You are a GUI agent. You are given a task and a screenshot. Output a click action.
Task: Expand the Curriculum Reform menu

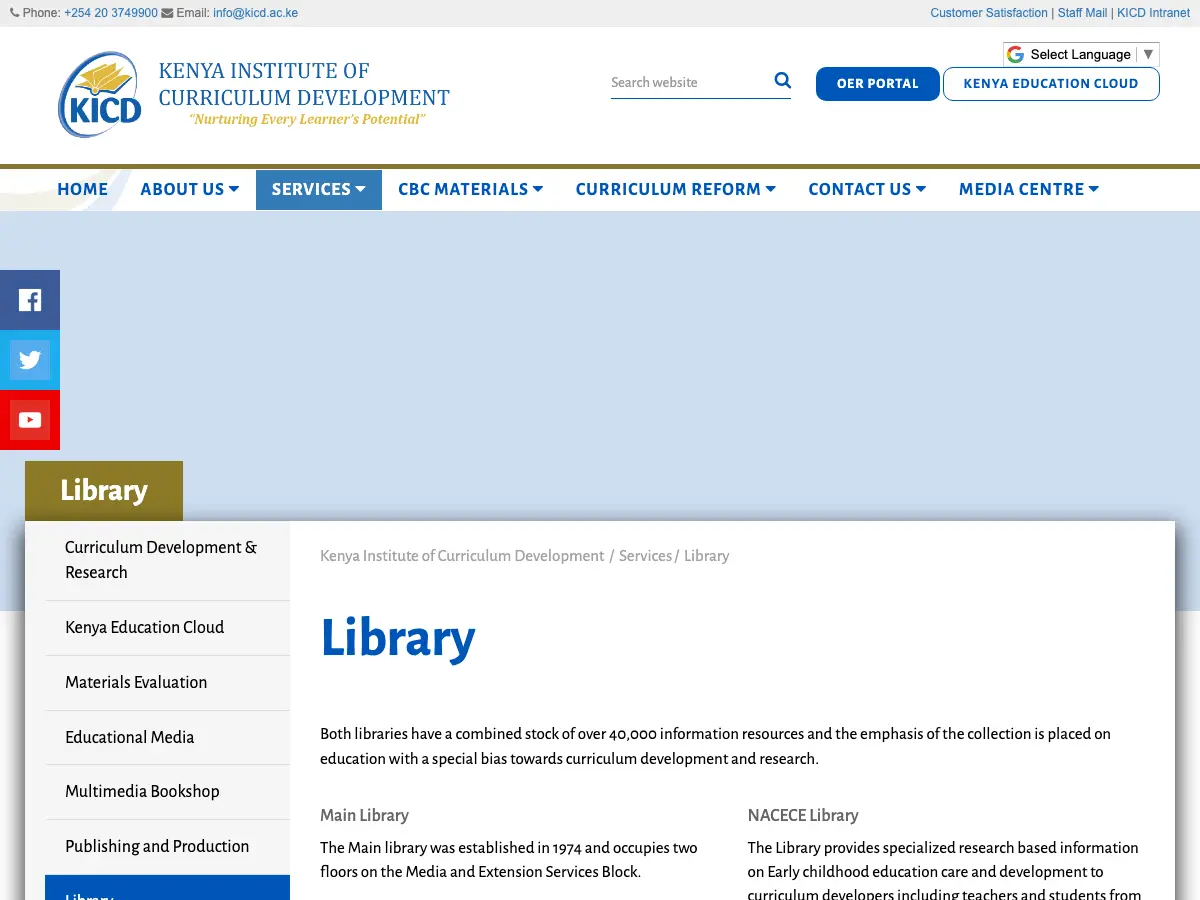tap(675, 189)
